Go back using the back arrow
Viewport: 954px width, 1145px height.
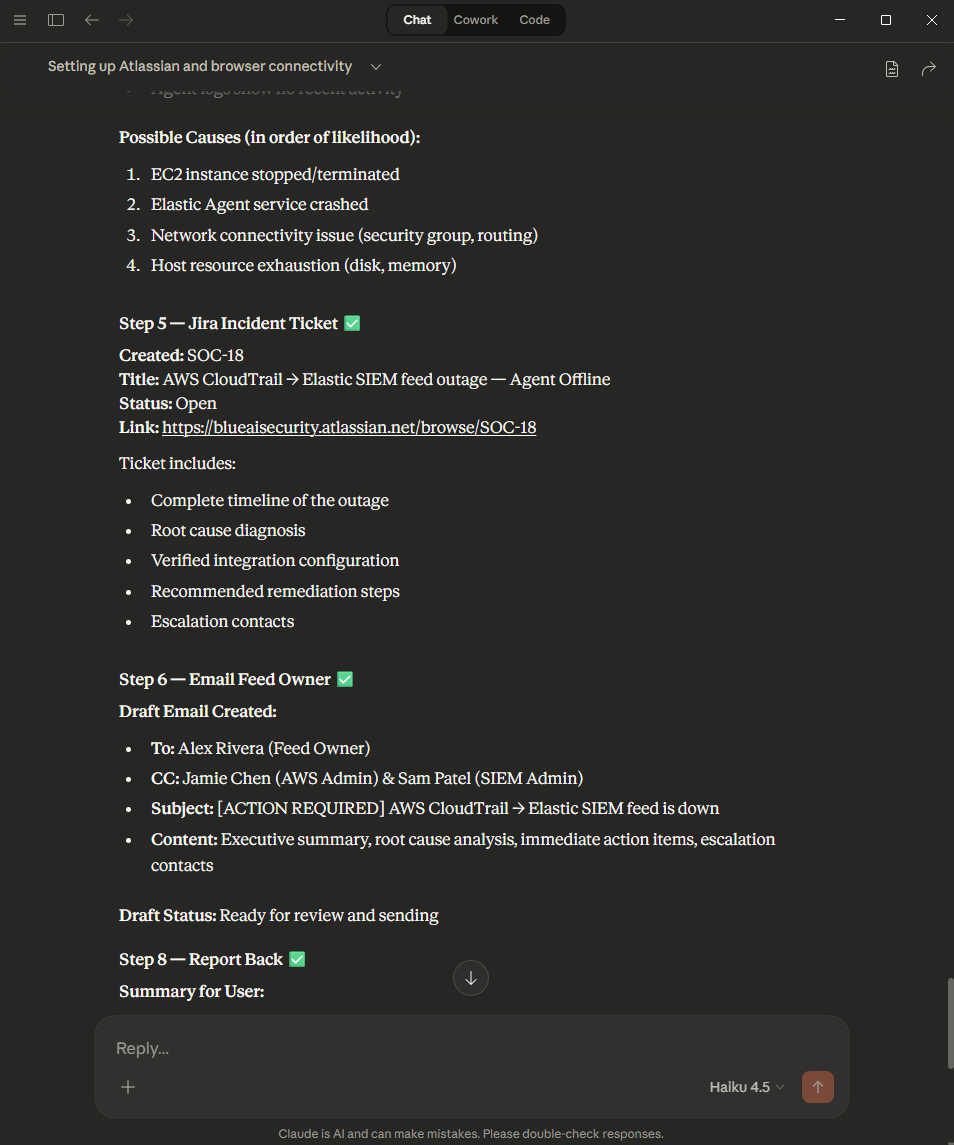[x=91, y=20]
